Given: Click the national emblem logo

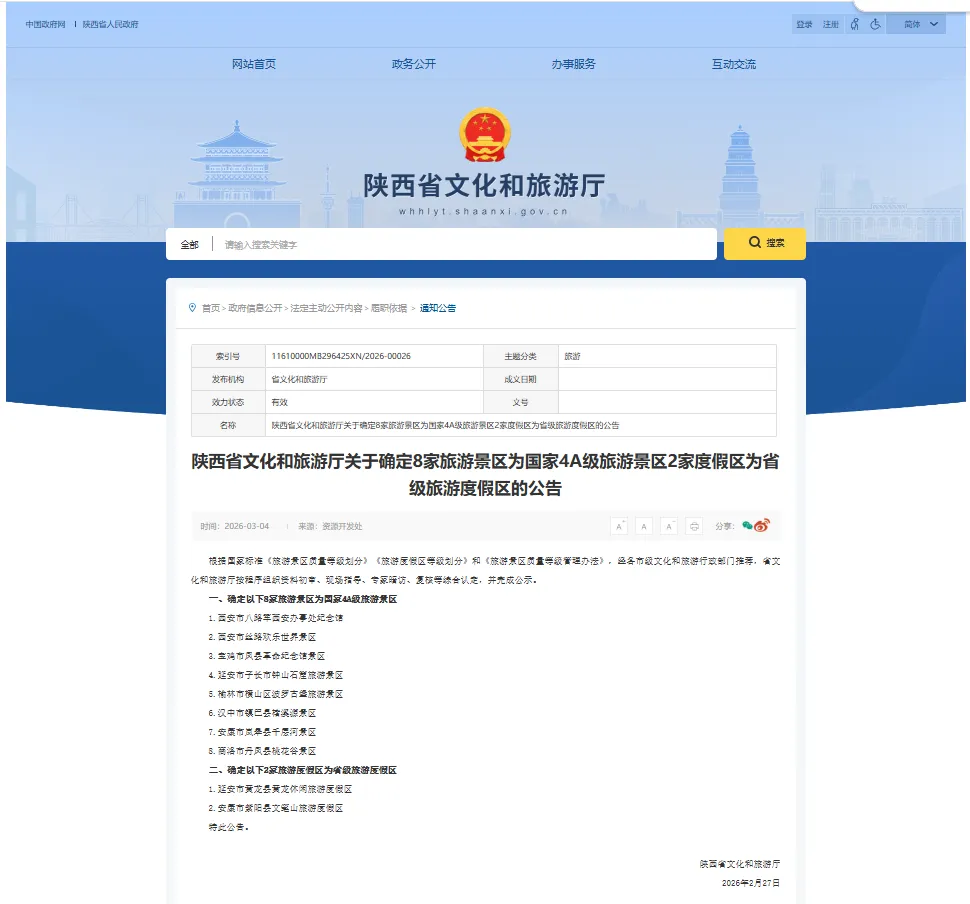Looking at the screenshot, I should click(x=485, y=134).
